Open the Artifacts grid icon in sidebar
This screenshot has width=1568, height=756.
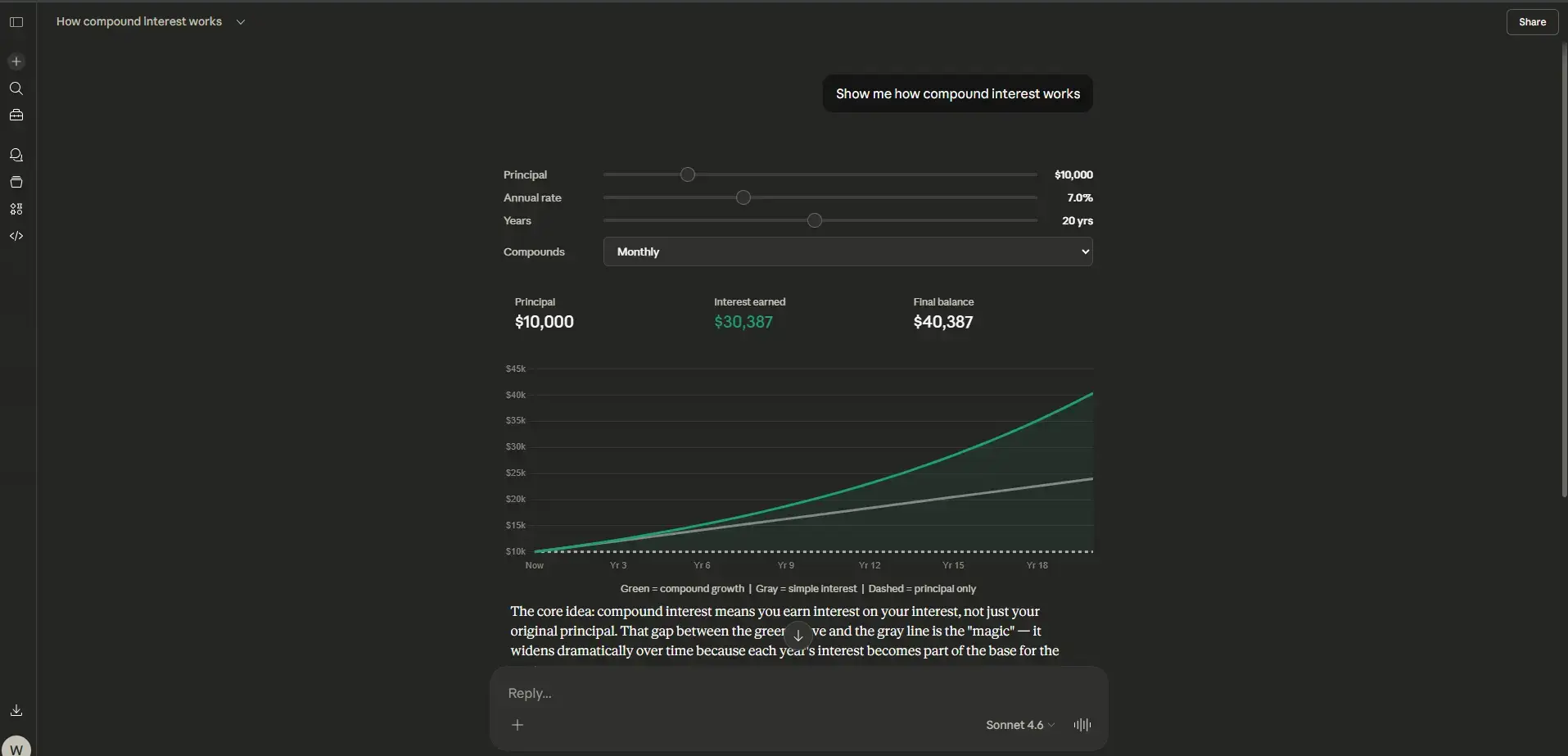16,209
